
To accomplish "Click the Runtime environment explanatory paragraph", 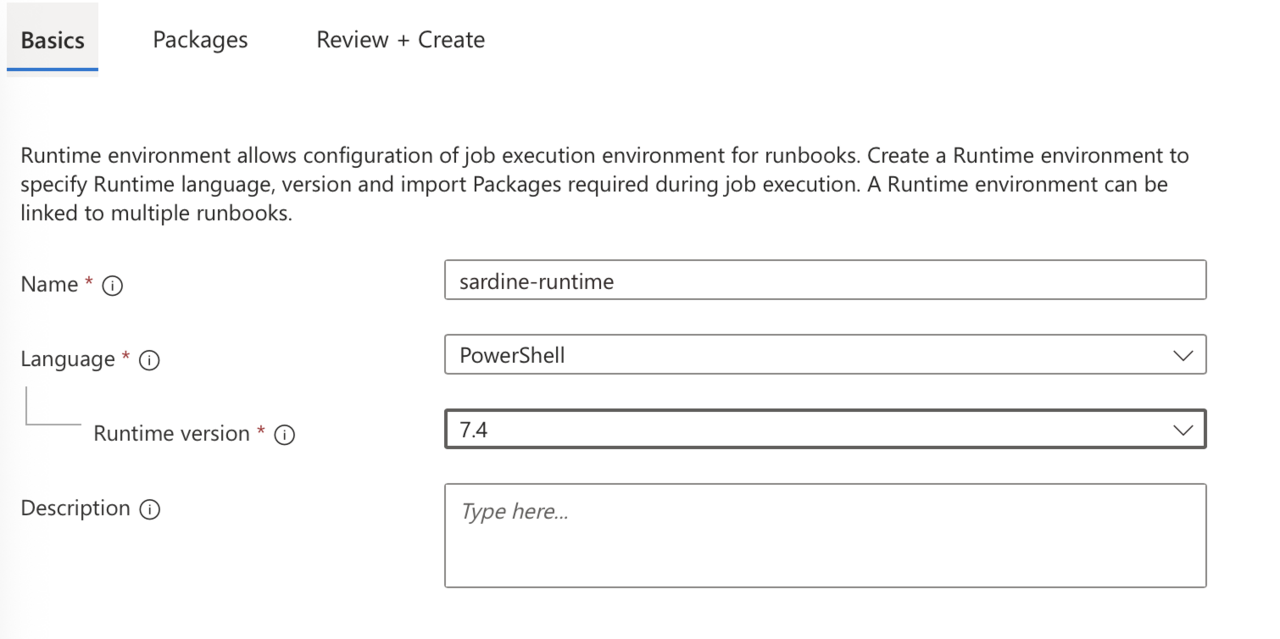I will click(x=605, y=185).
